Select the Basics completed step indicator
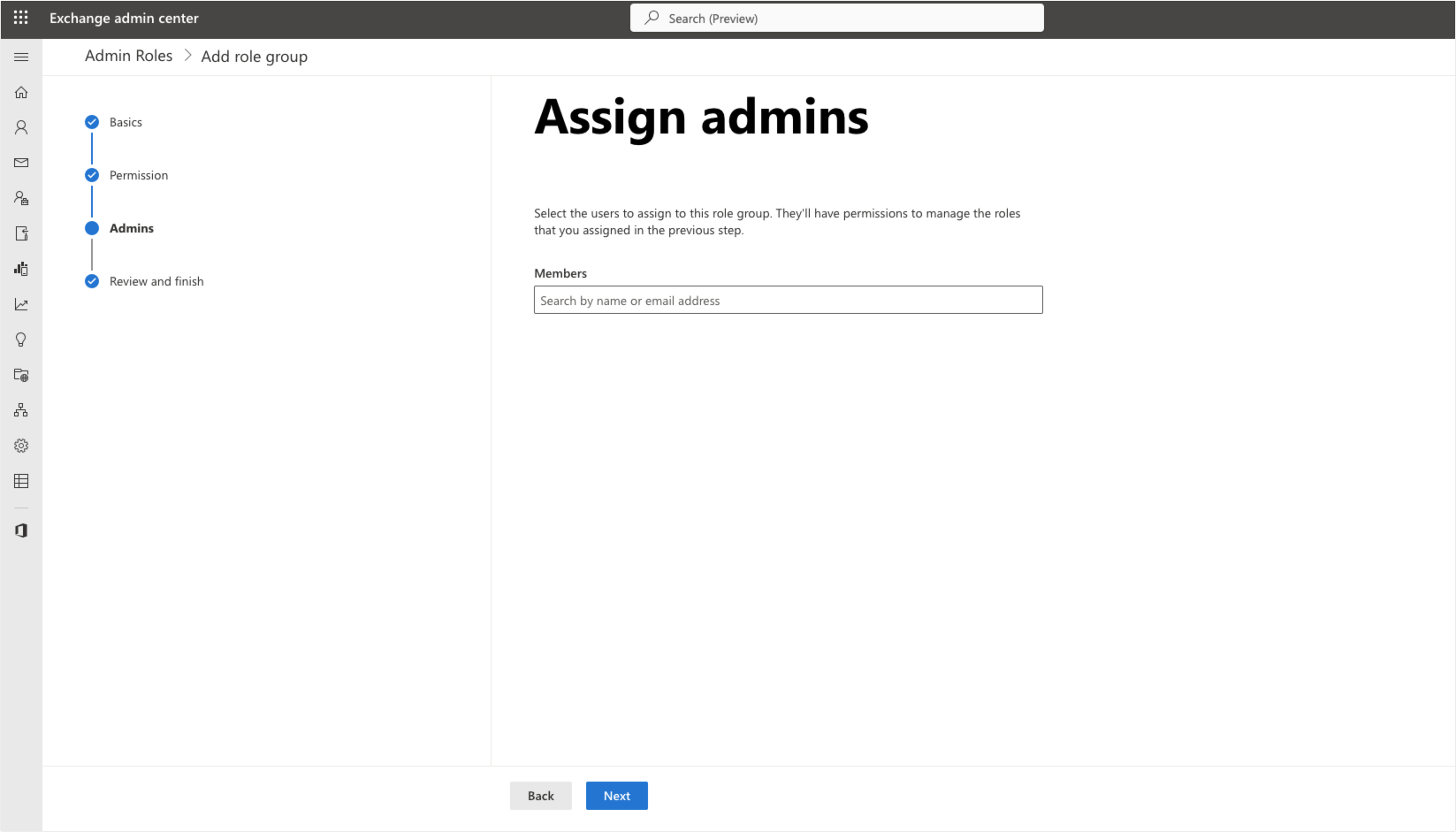 tap(92, 122)
